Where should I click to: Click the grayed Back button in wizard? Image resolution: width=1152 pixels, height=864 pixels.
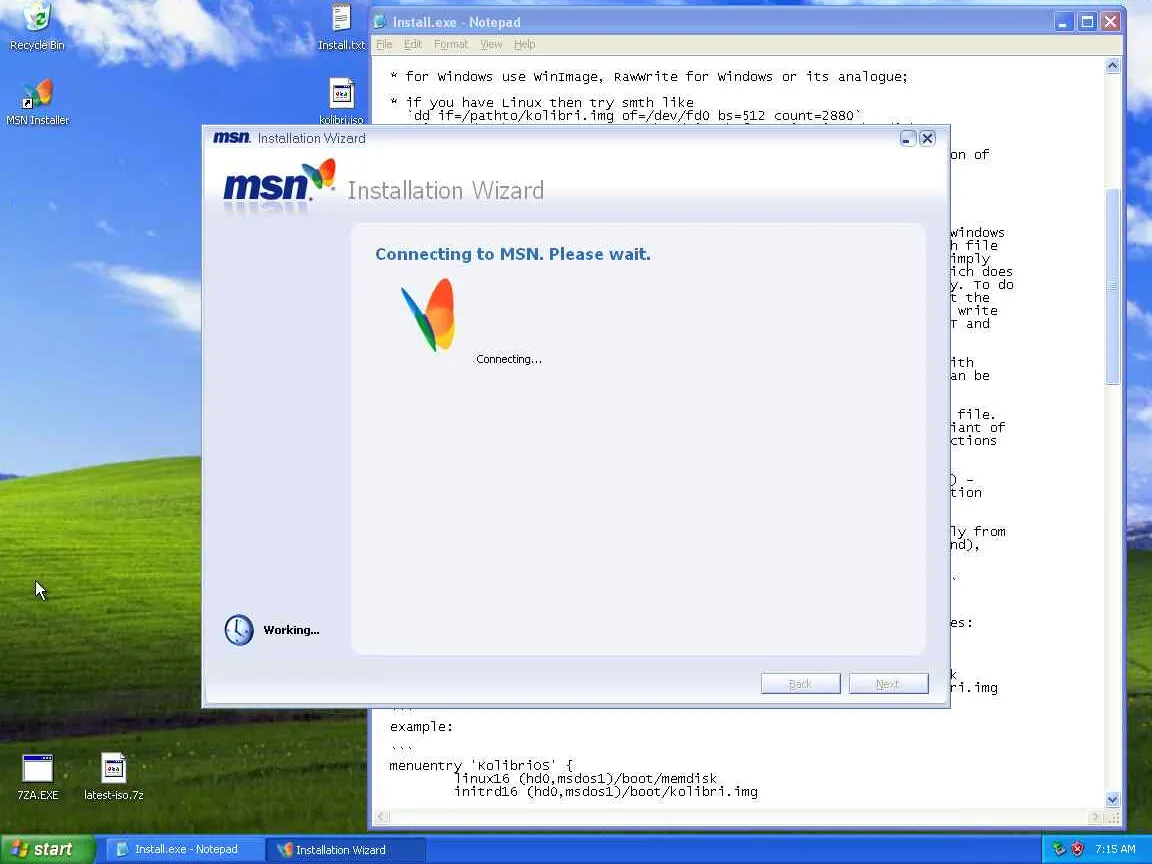coord(800,683)
